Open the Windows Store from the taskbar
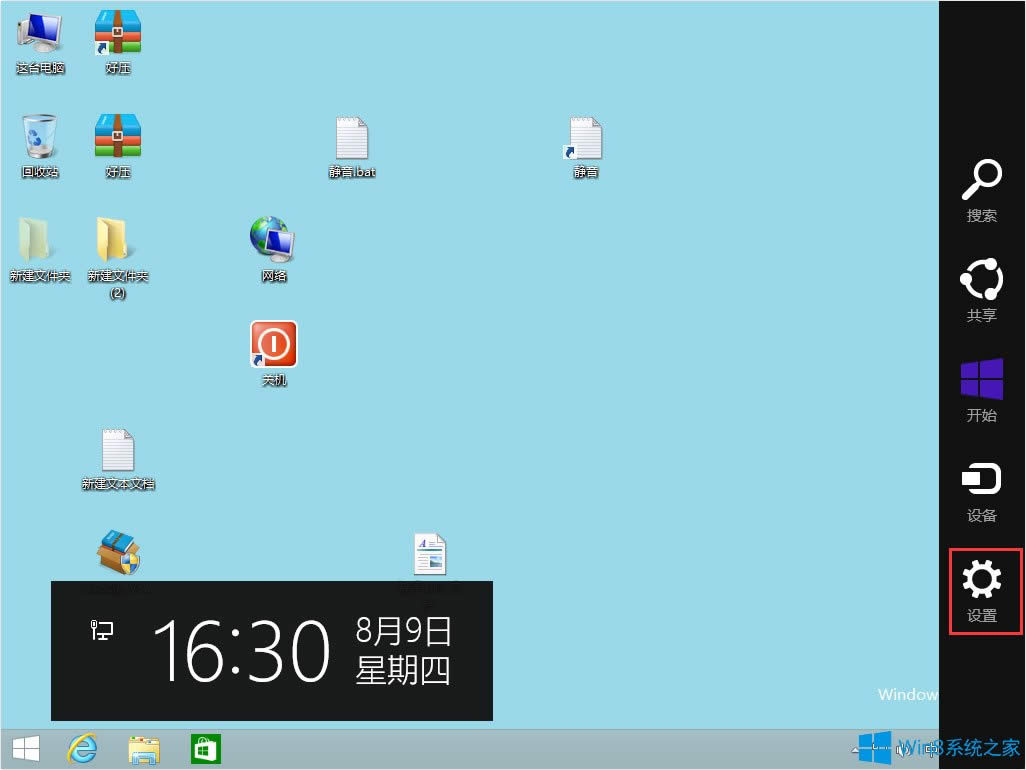Viewport: 1026px width, 770px height. coord(205,748)
